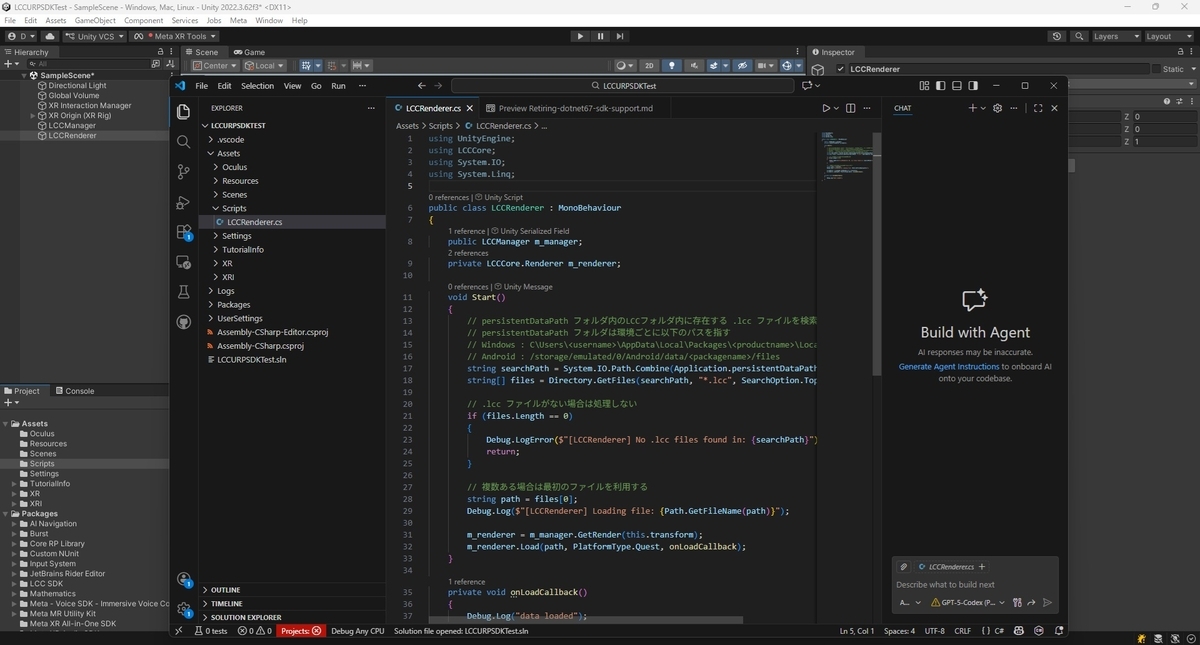Toggle Scene lighting bulb

pos(672,66)
